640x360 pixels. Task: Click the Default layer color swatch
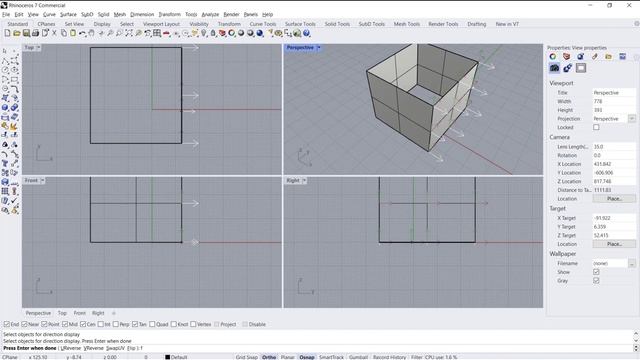click(167, 357)
